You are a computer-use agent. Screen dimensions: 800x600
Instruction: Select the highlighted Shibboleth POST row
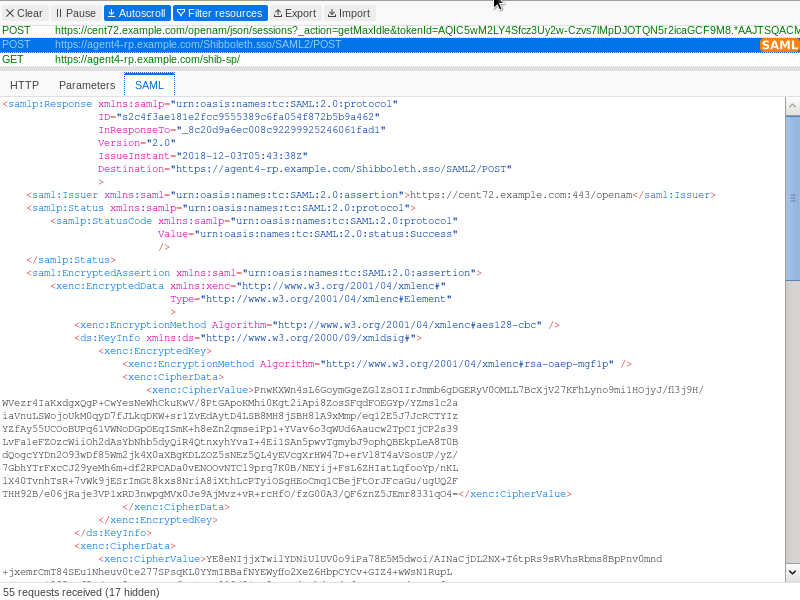tap(250, 44)
